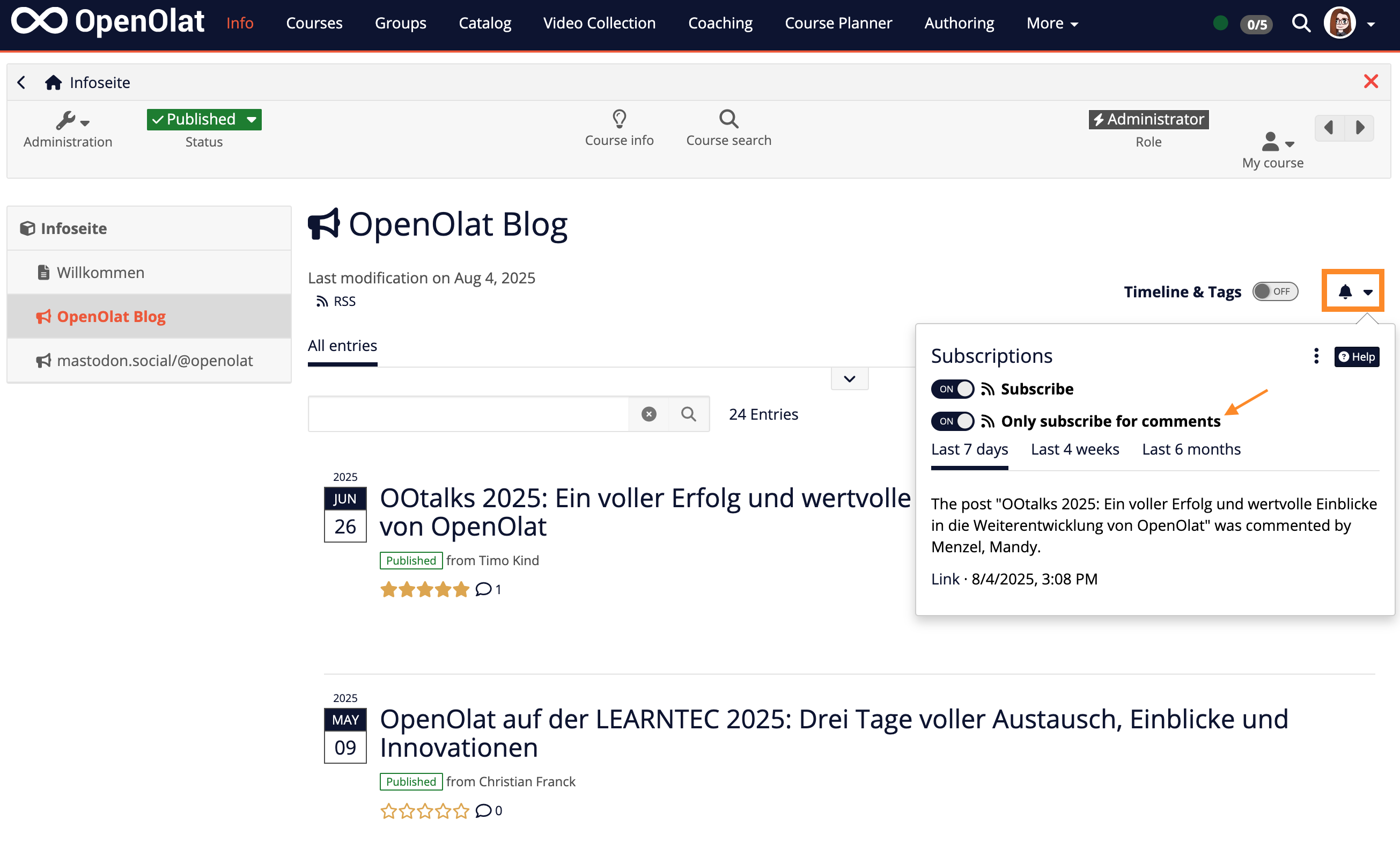Open the global search magnifier in the top bar
Image resolution: width=1400 pixels, height=848 pixels.
tap(1301, 23)
